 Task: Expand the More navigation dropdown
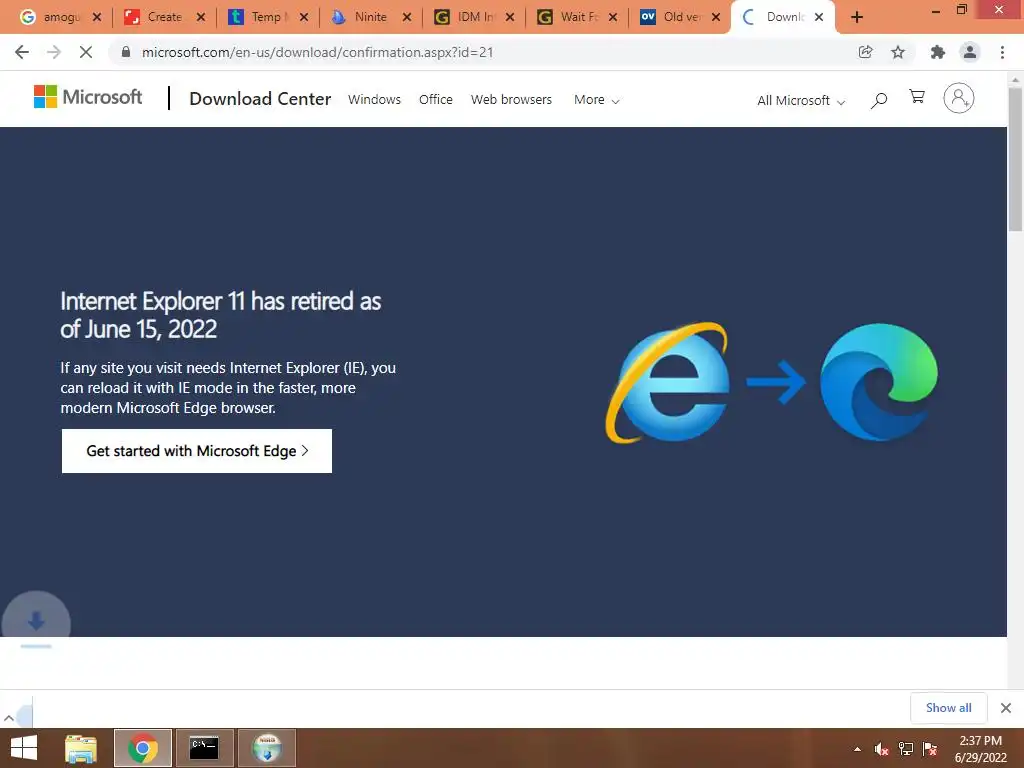point(596,100)
